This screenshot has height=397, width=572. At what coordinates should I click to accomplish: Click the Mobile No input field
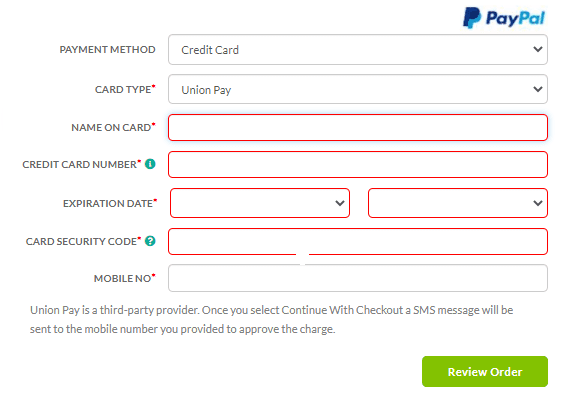pyautogui.click(x=358, y=278)
